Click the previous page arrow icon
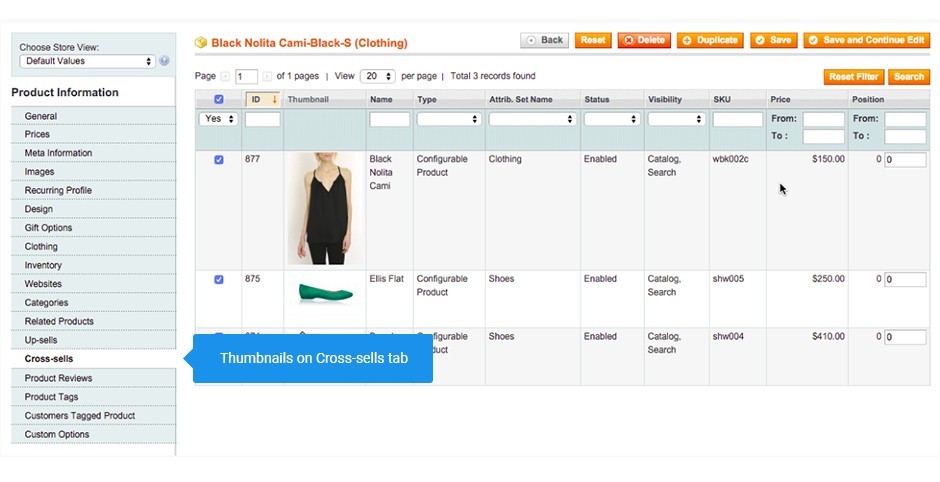 (x=225, y=77)
